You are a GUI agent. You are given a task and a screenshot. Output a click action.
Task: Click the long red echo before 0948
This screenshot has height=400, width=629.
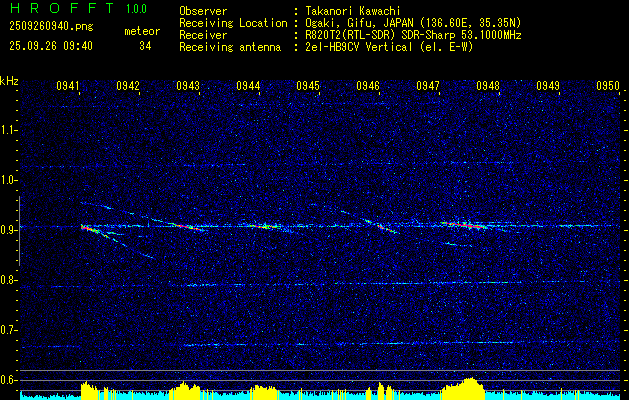pos(465,225)
